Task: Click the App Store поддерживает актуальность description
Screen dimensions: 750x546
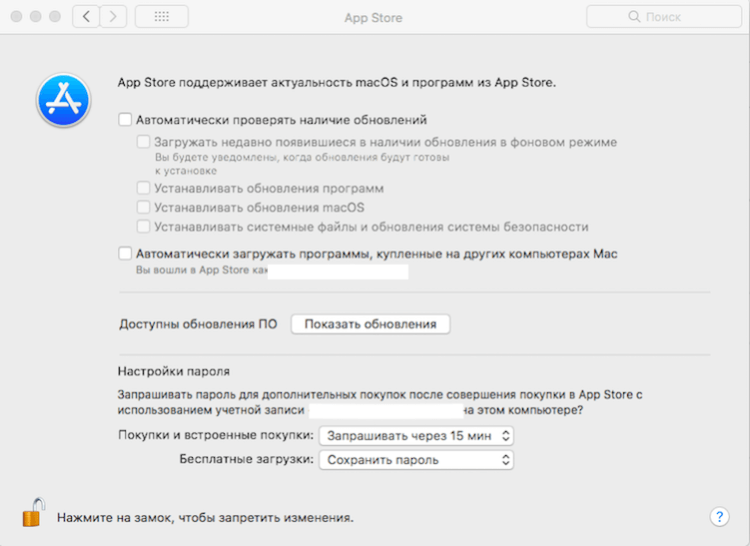Action: pos(337,82)
